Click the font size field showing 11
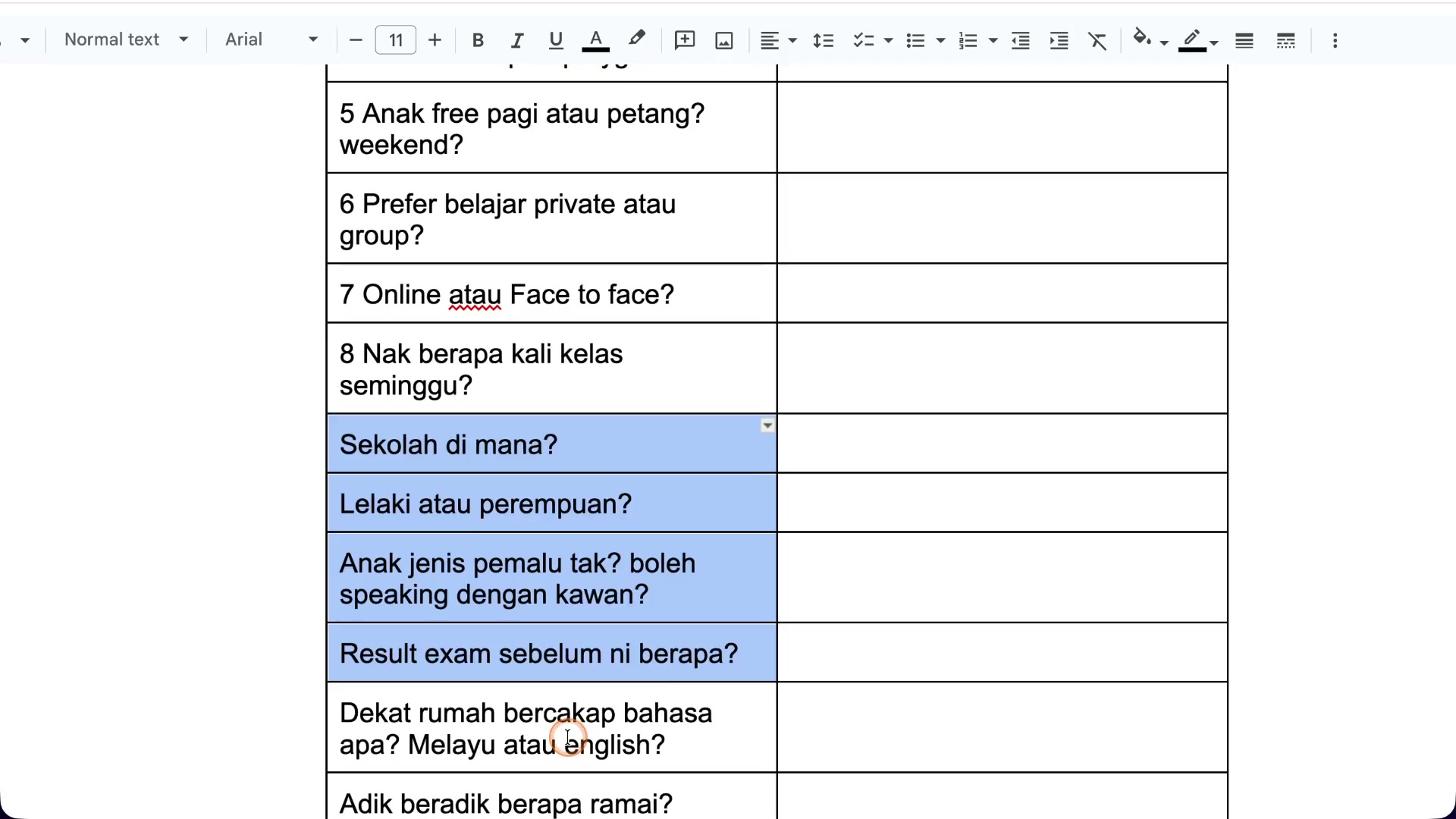Image resolution: width=1456 pixels, height=819 pixels. [396, 40]
